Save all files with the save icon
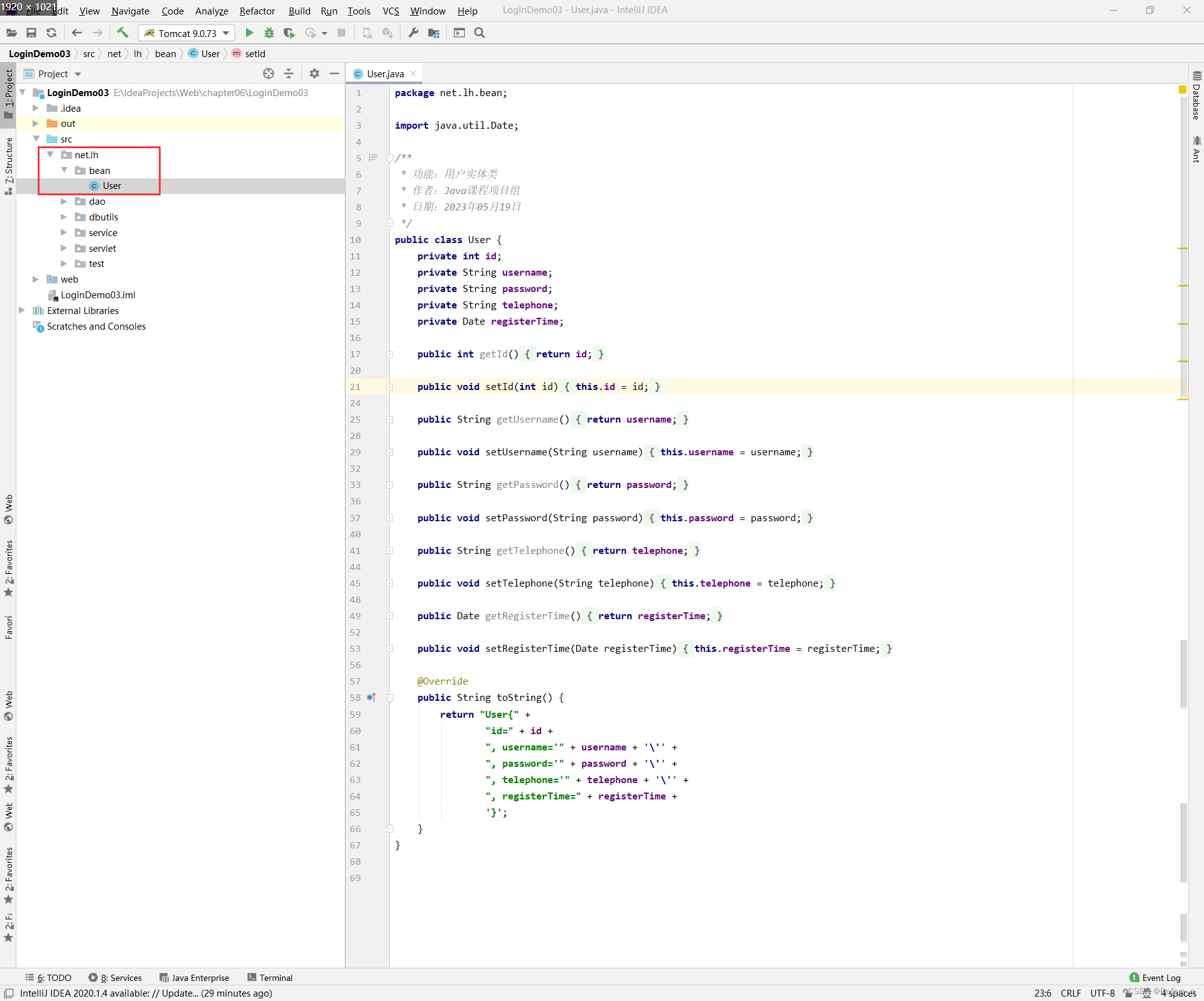The image size is (1204, 1001). 31,33
